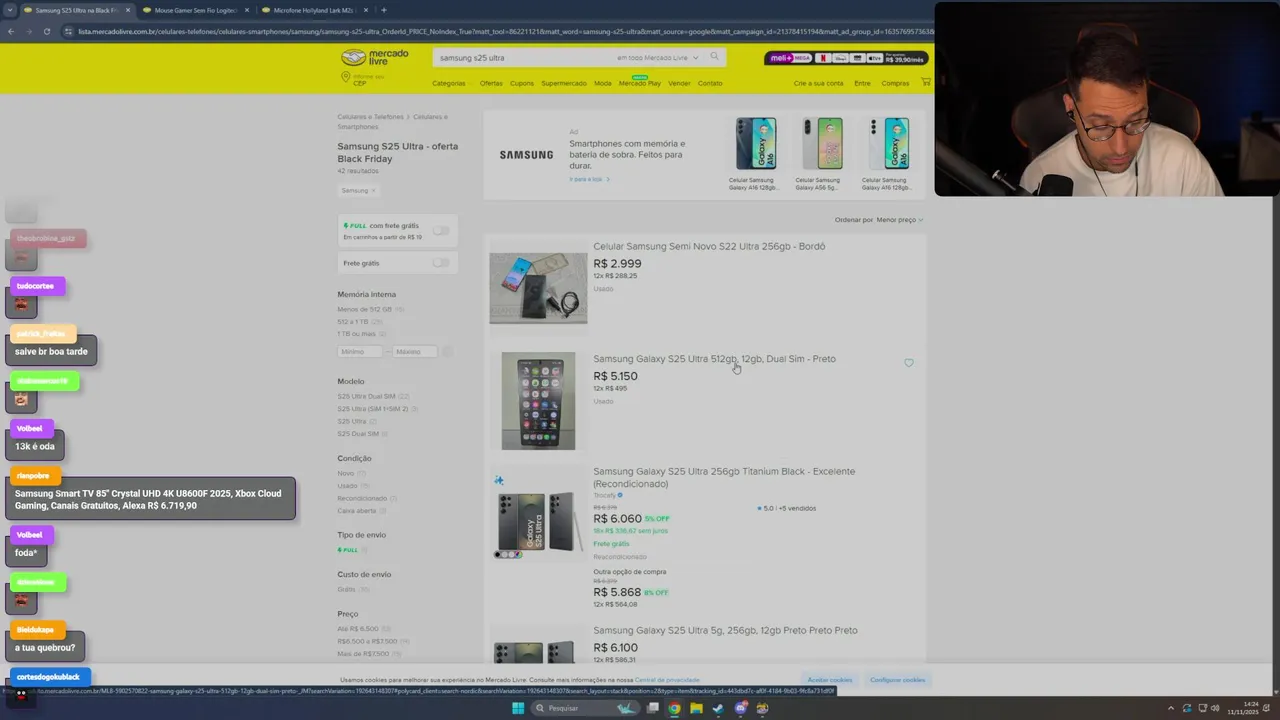Filter condition by 'Usado'
Image resolution: width=1280 pixels, height=720 pixels.
pos(347,485)
